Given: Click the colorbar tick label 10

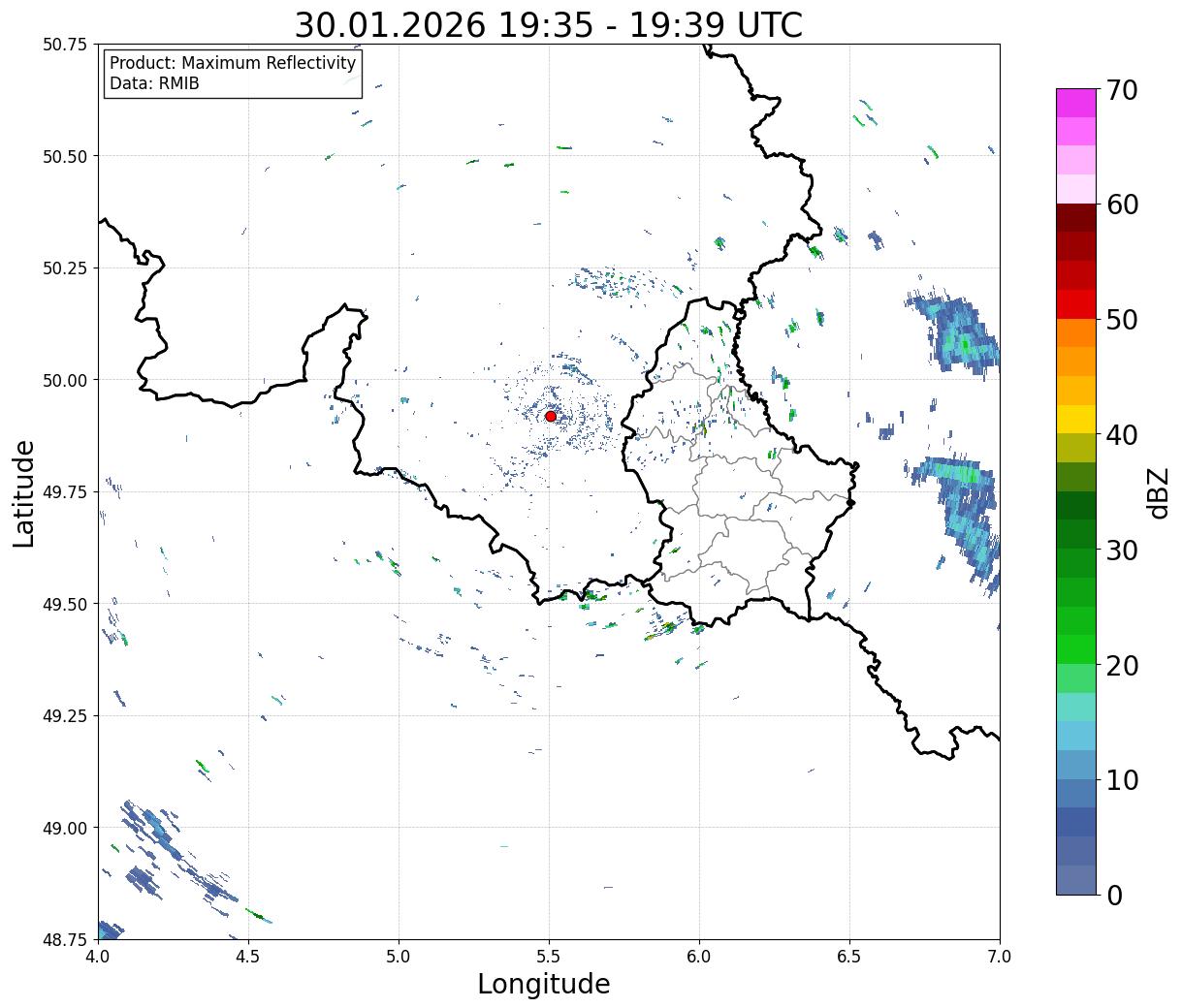Looking at the screenshot, I should pyautogui.click(x=1122, y=780).
